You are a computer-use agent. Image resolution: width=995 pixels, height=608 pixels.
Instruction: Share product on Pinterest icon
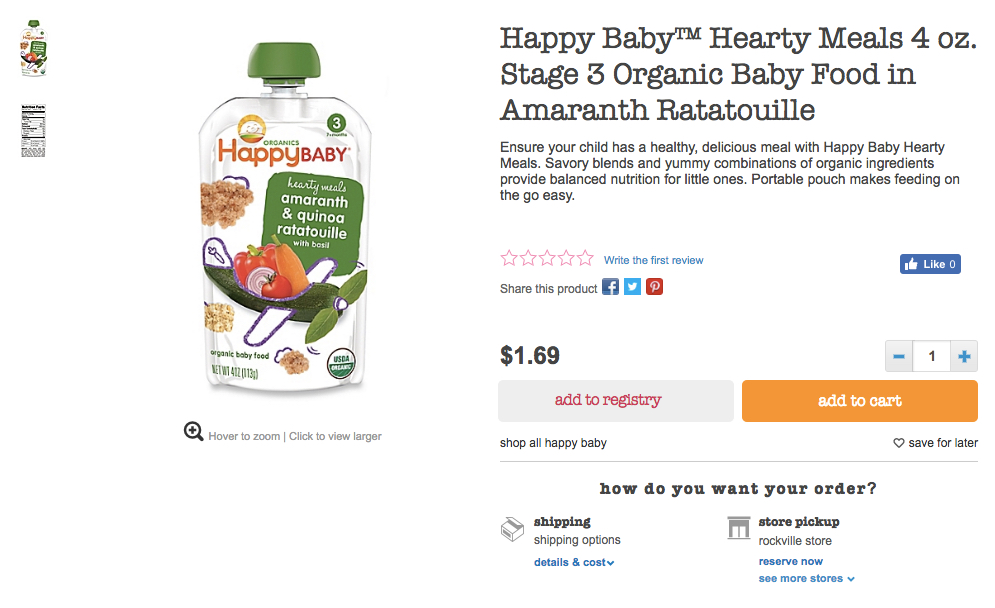click(654, 287)
